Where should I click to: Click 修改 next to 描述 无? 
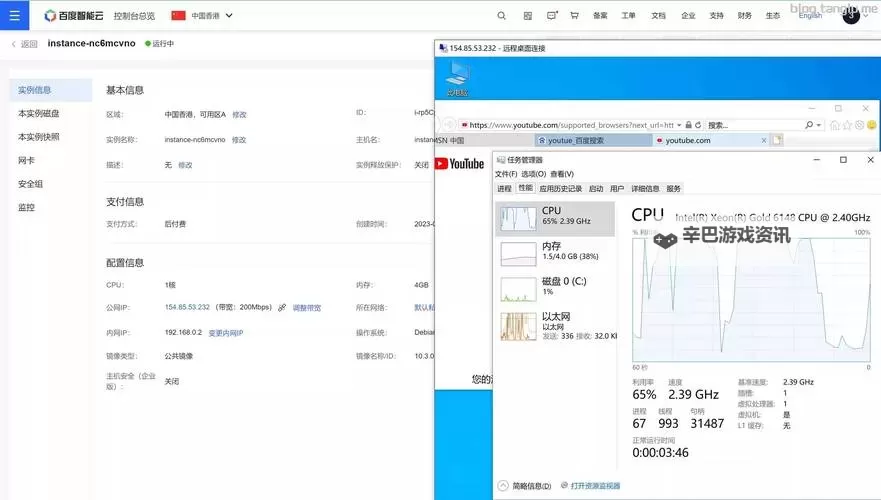click(185, 165)
